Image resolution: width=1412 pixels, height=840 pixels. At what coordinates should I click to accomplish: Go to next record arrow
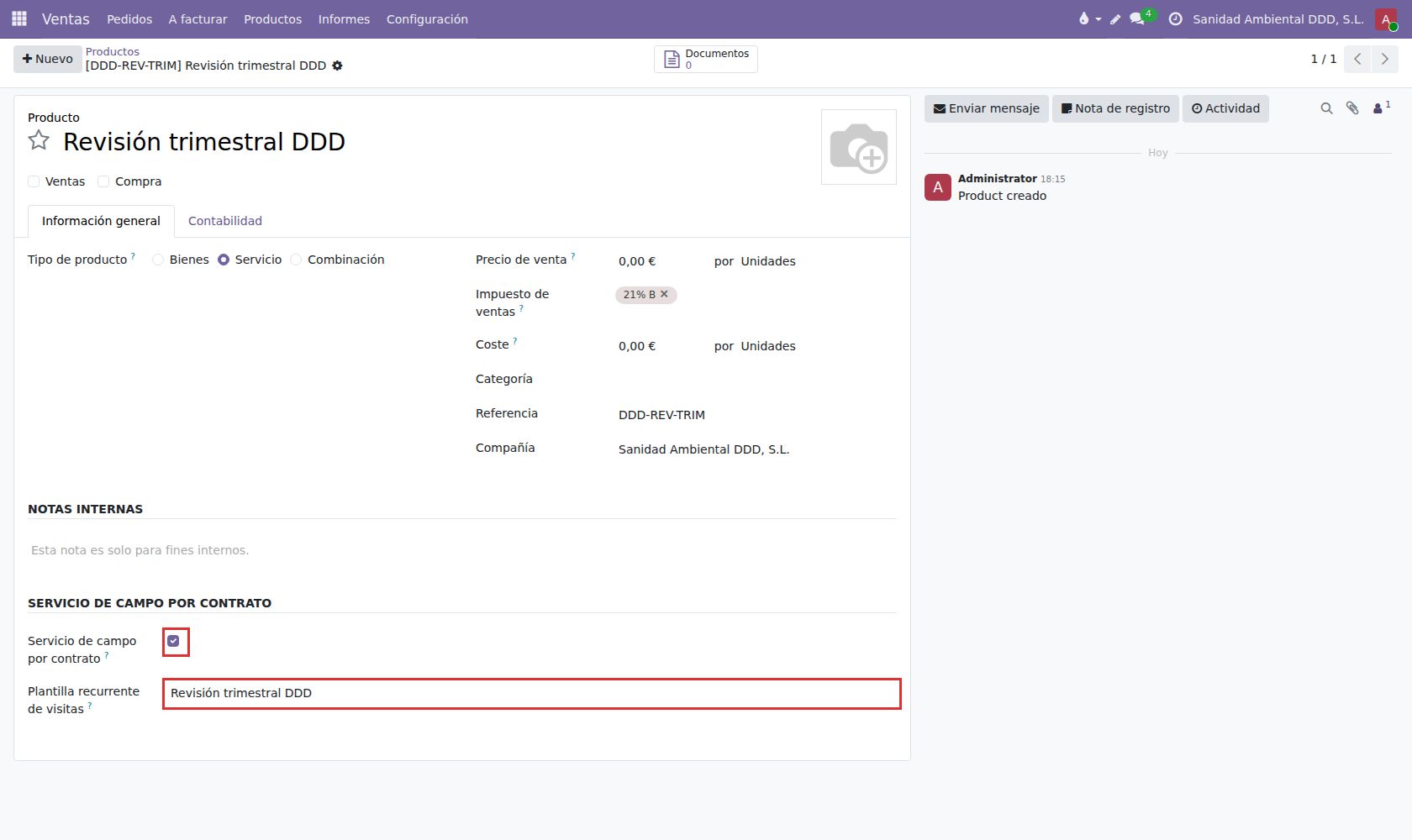1385,59
